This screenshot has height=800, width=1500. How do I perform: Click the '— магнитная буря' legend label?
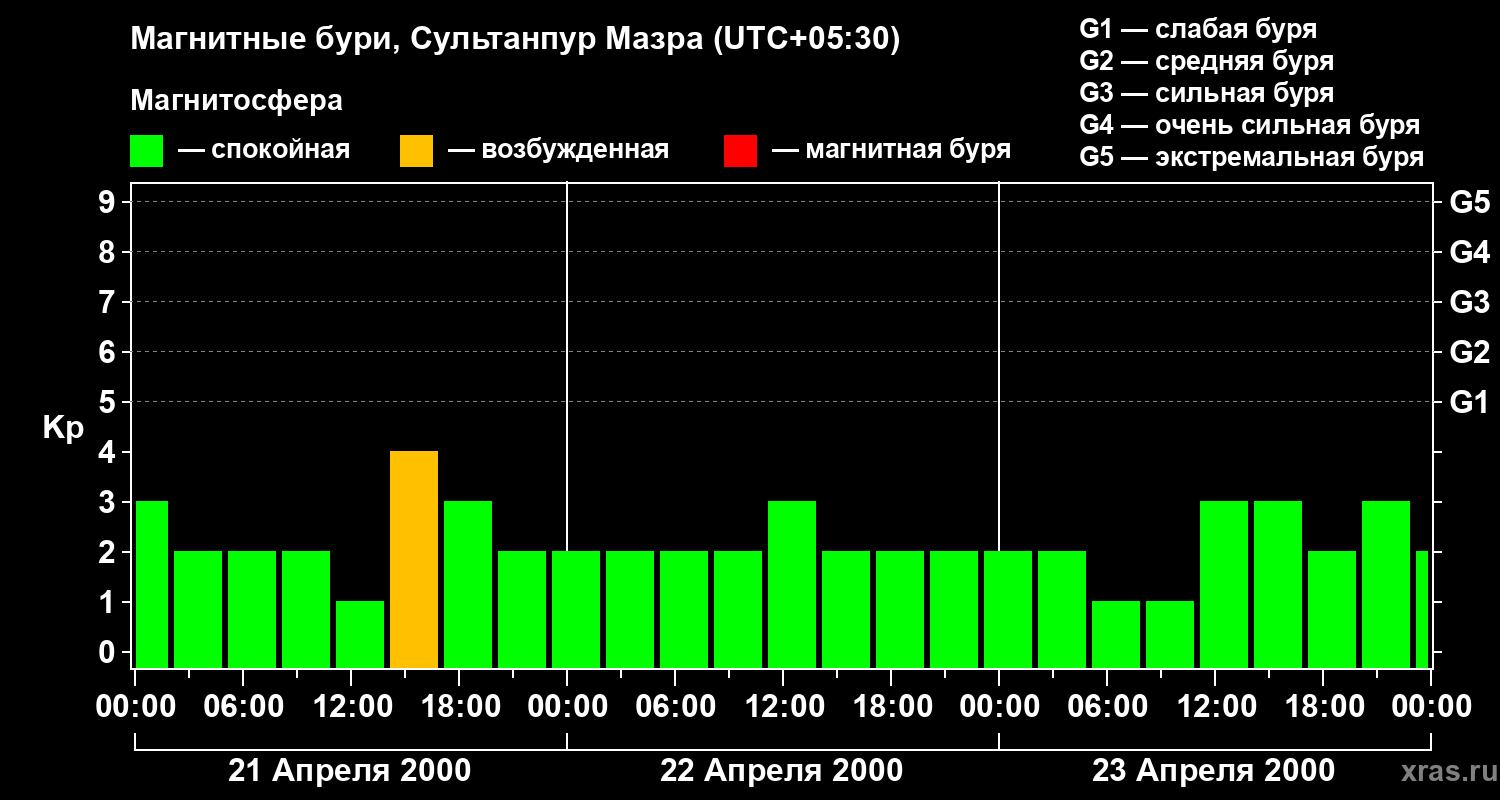point(892,151)
